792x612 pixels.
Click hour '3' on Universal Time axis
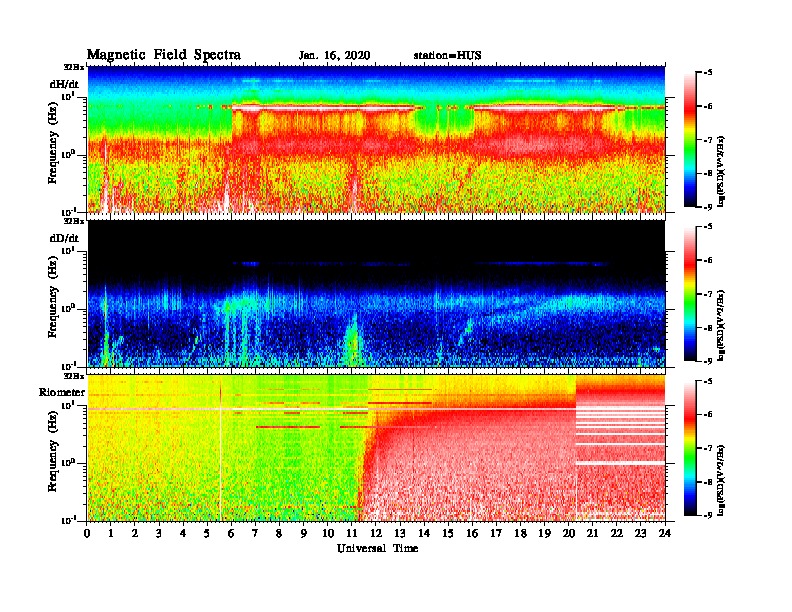pos(159,533)
